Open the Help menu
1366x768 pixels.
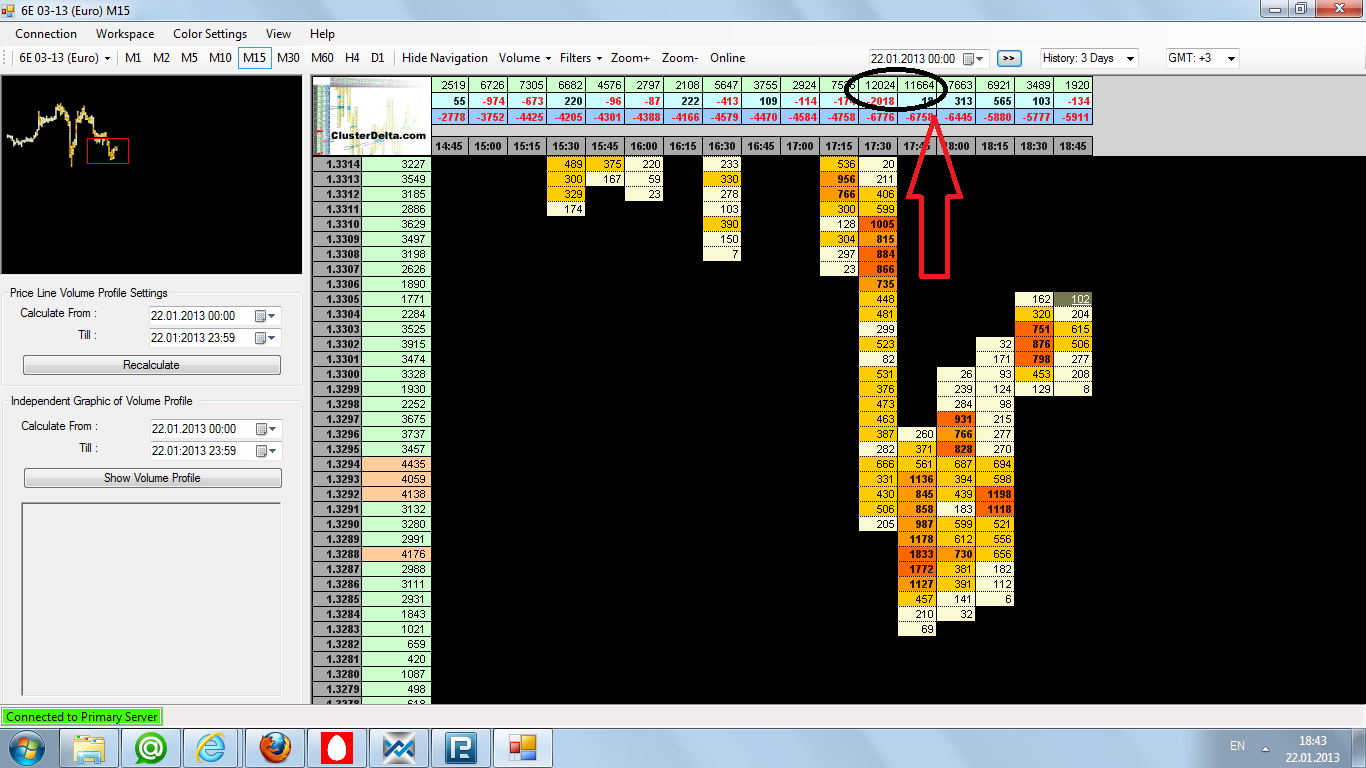(x=323, y=34)
